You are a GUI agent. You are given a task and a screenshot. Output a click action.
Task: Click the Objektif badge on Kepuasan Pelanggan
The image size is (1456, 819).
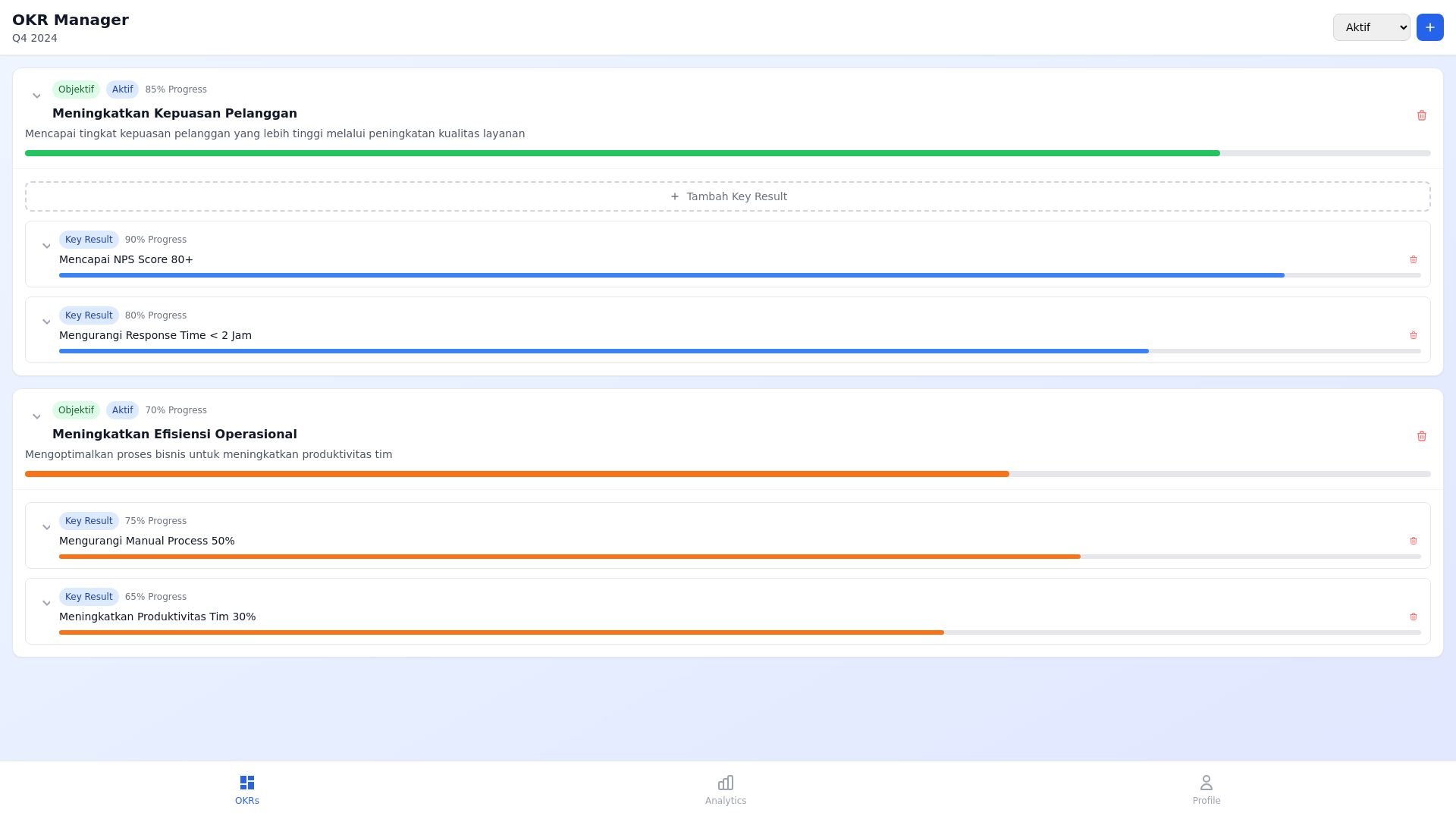click(x=76, y=89)
